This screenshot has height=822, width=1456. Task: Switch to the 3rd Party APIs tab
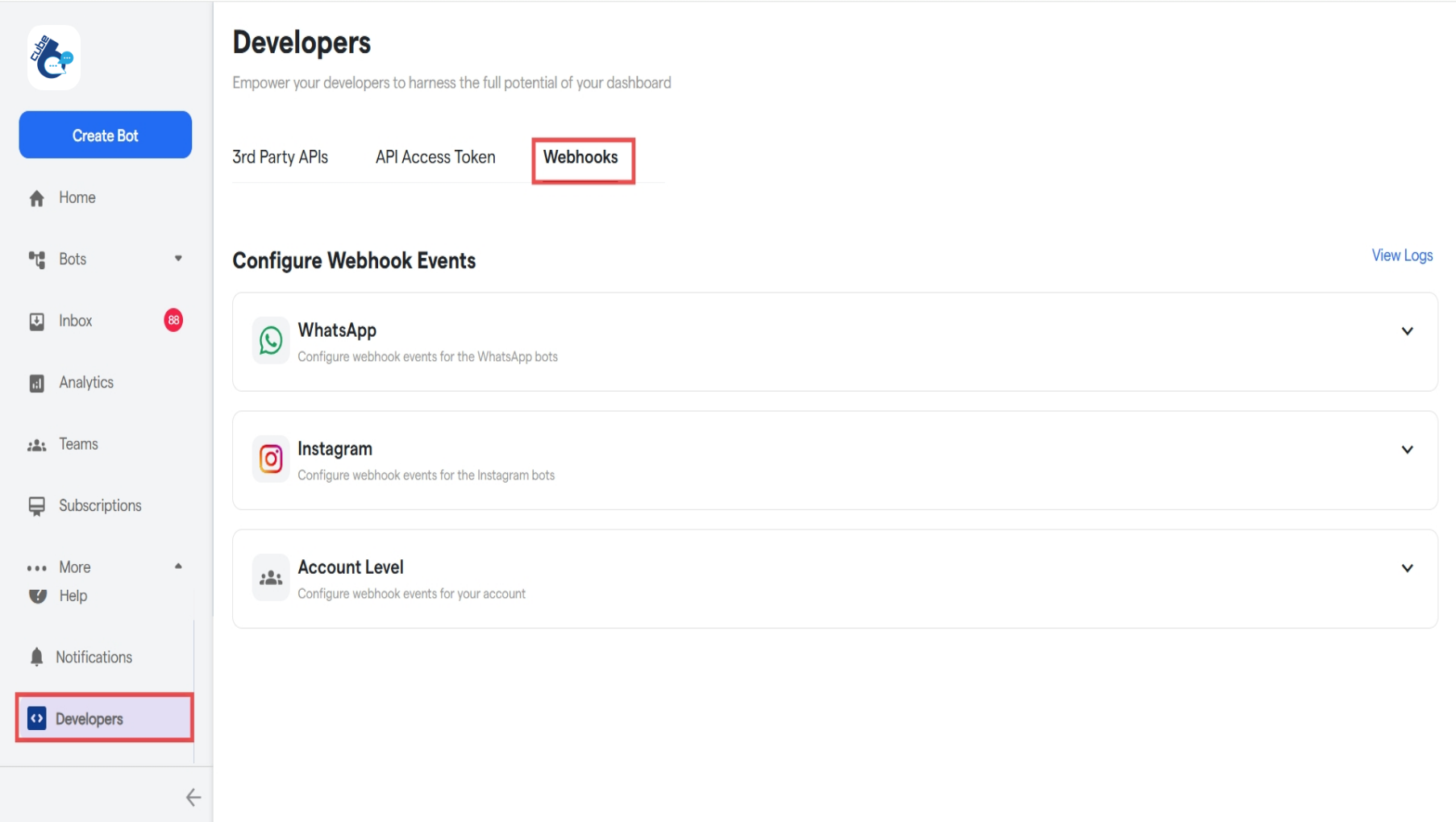(280, 157)
